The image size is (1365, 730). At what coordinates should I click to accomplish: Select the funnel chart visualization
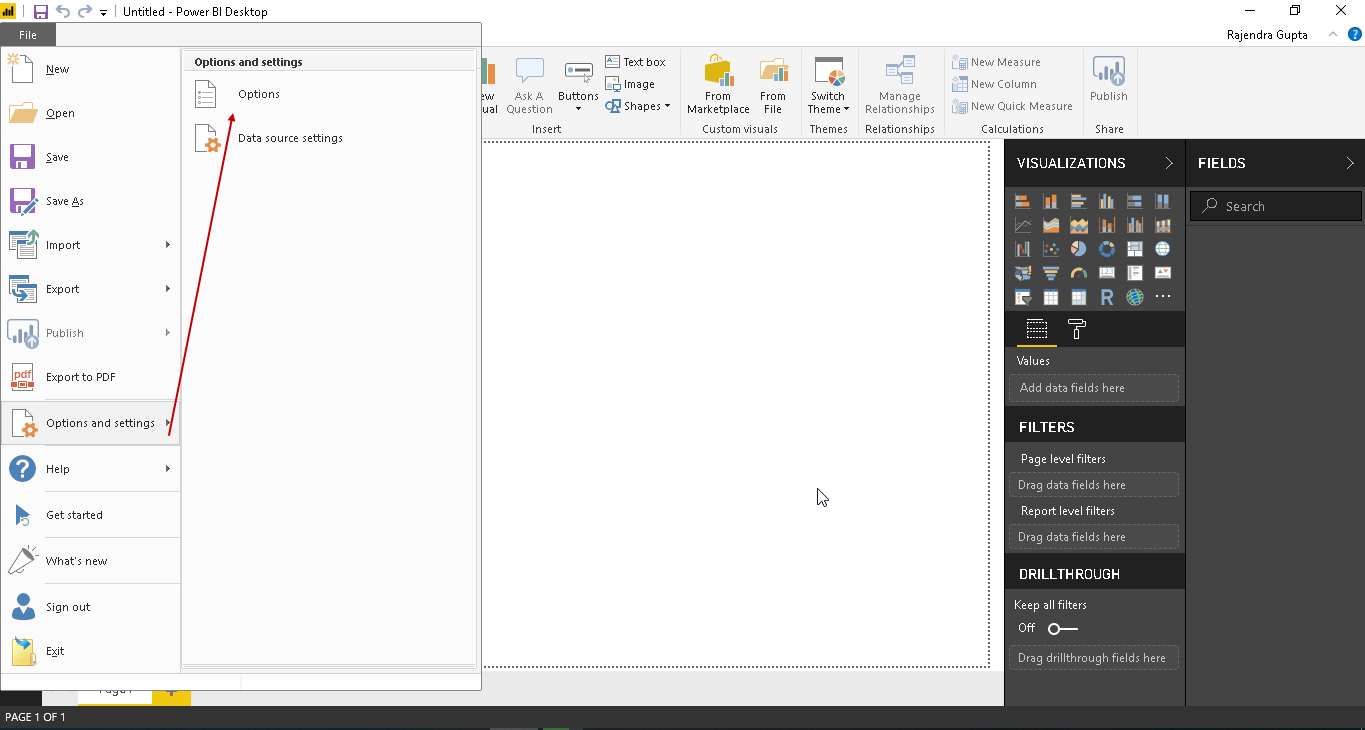[1050, 273]
